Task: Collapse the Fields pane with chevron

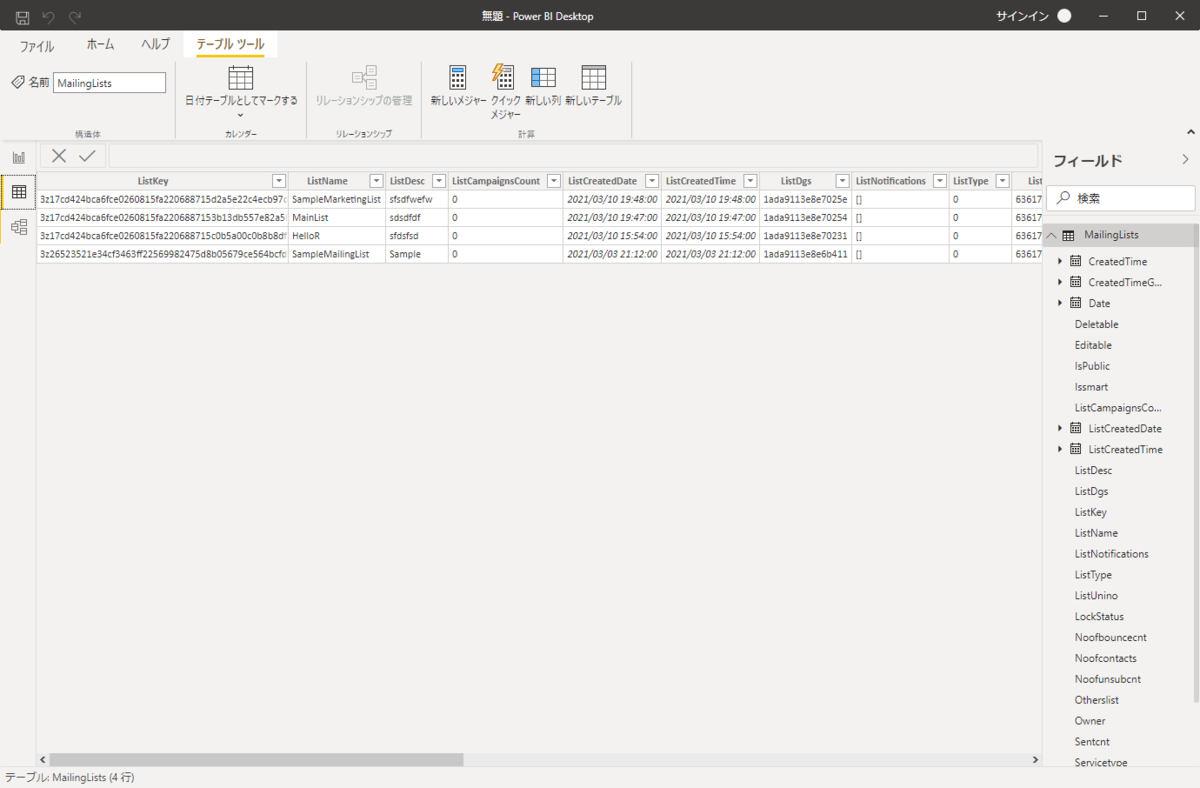Action: pyautogui.click(x=1185, y=159)
